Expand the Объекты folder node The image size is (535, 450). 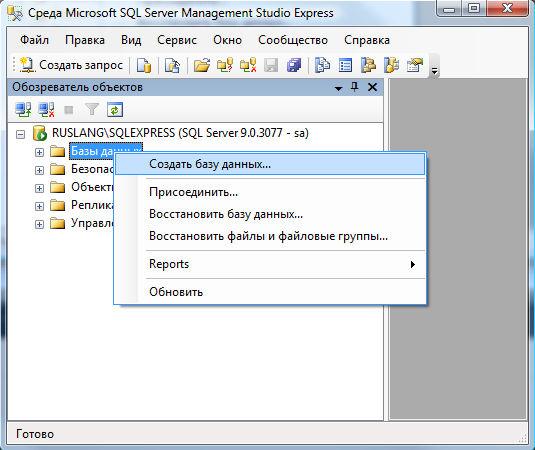(x=40, y=188)
